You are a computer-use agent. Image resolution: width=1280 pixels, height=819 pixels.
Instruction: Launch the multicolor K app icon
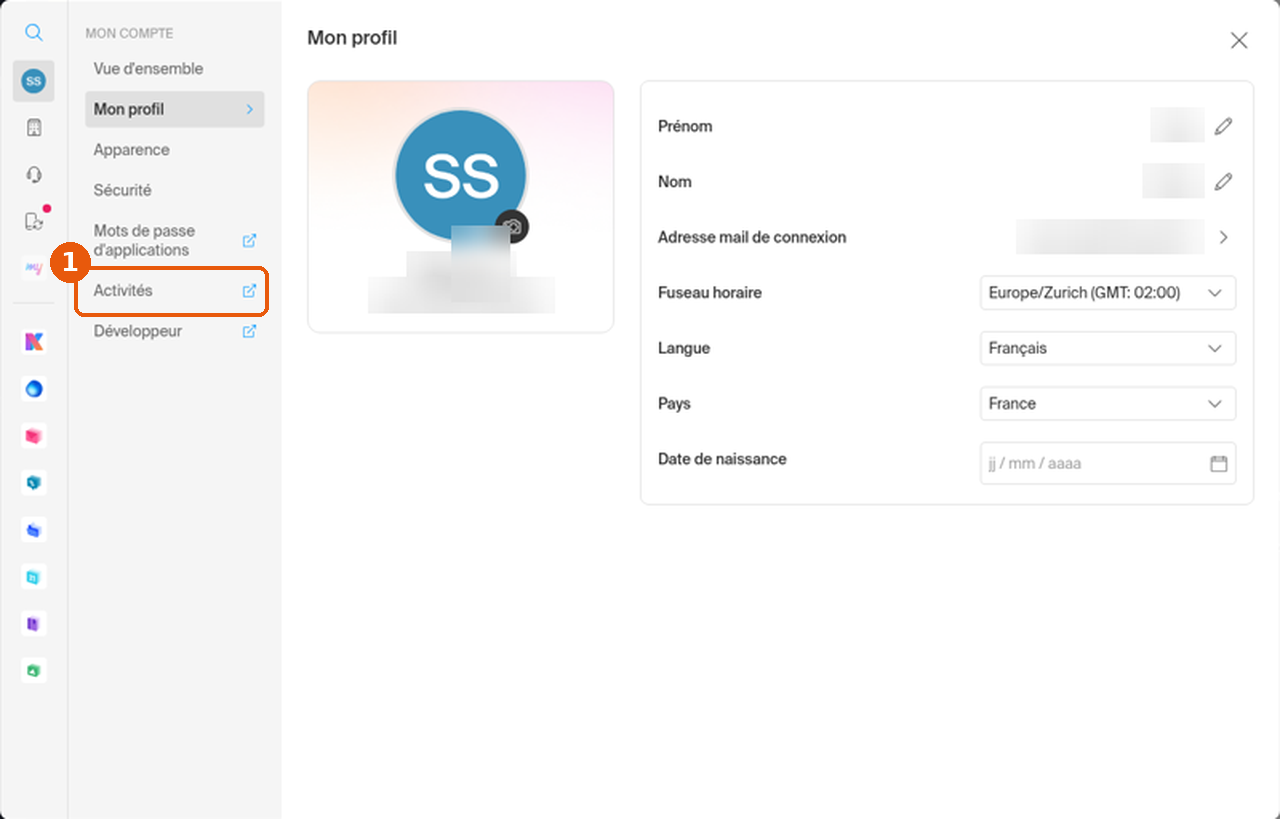click(x=34, y=342)
